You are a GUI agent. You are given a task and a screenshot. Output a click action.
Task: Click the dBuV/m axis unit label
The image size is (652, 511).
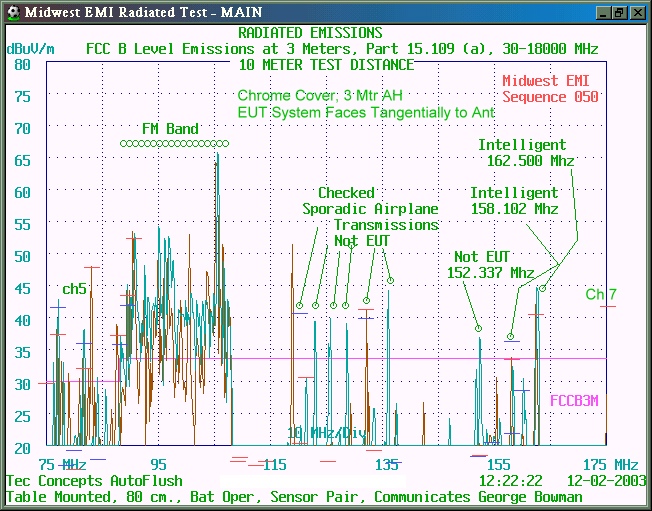30,48
